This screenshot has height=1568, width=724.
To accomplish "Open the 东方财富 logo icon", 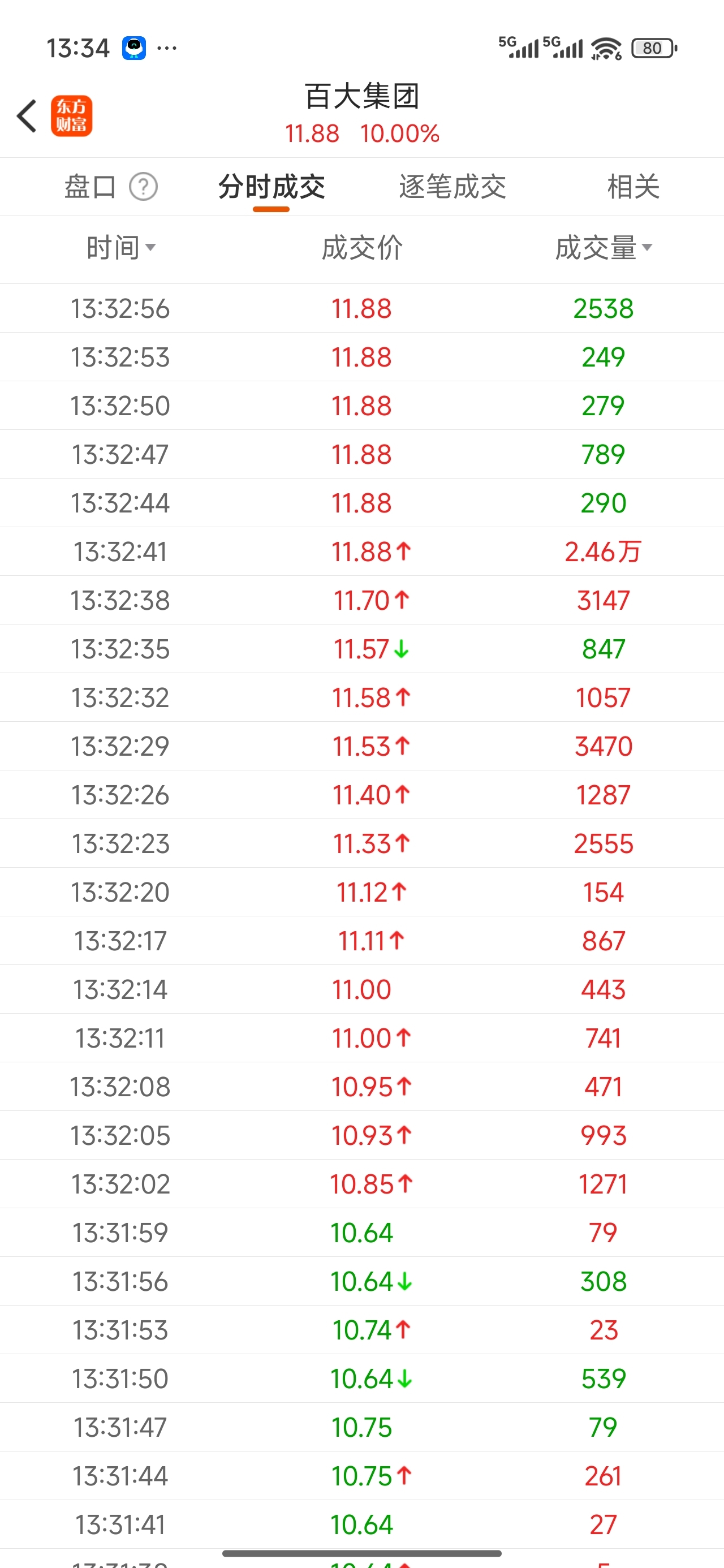I will click(71, 115).
